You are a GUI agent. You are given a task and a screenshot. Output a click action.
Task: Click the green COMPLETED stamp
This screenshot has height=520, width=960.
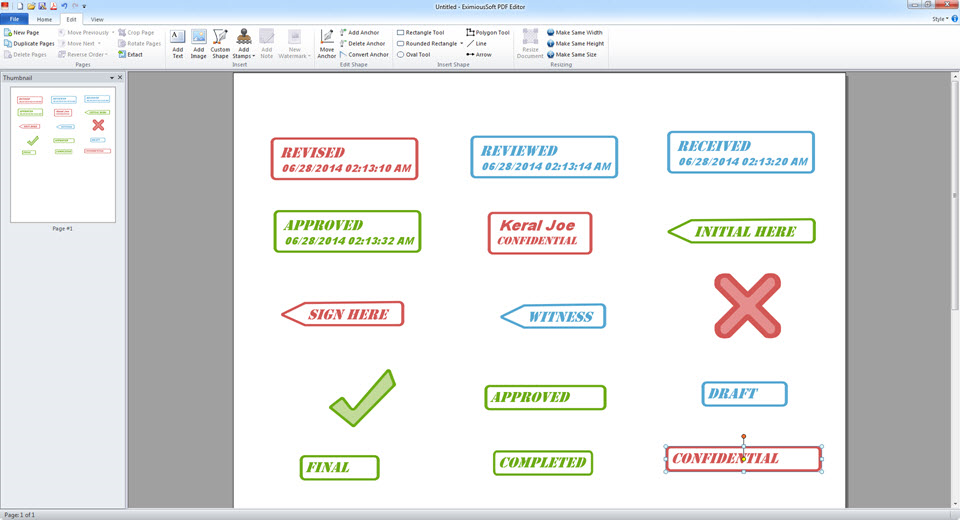[543, 462]
